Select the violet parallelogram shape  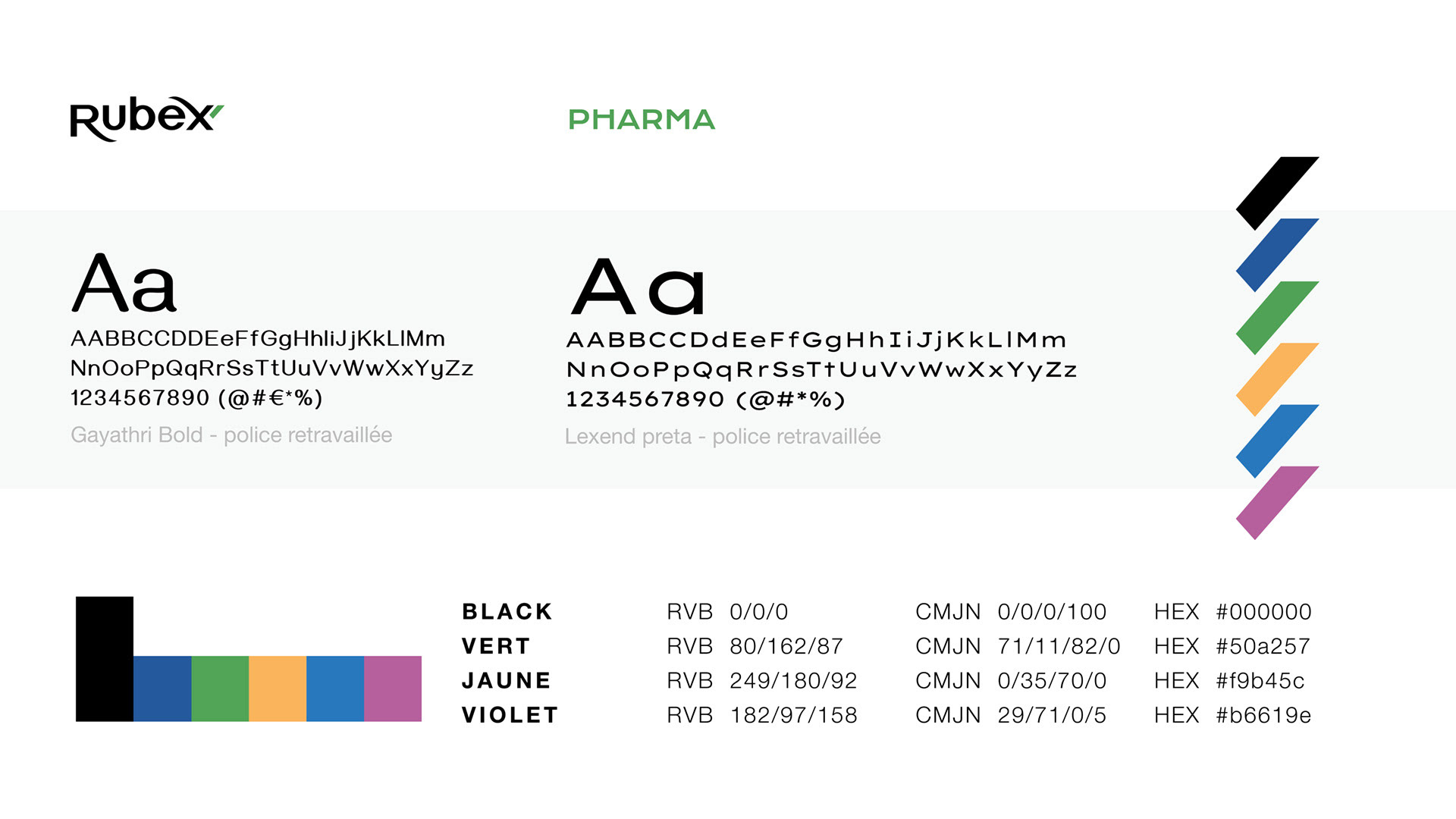click(1278, 503)
